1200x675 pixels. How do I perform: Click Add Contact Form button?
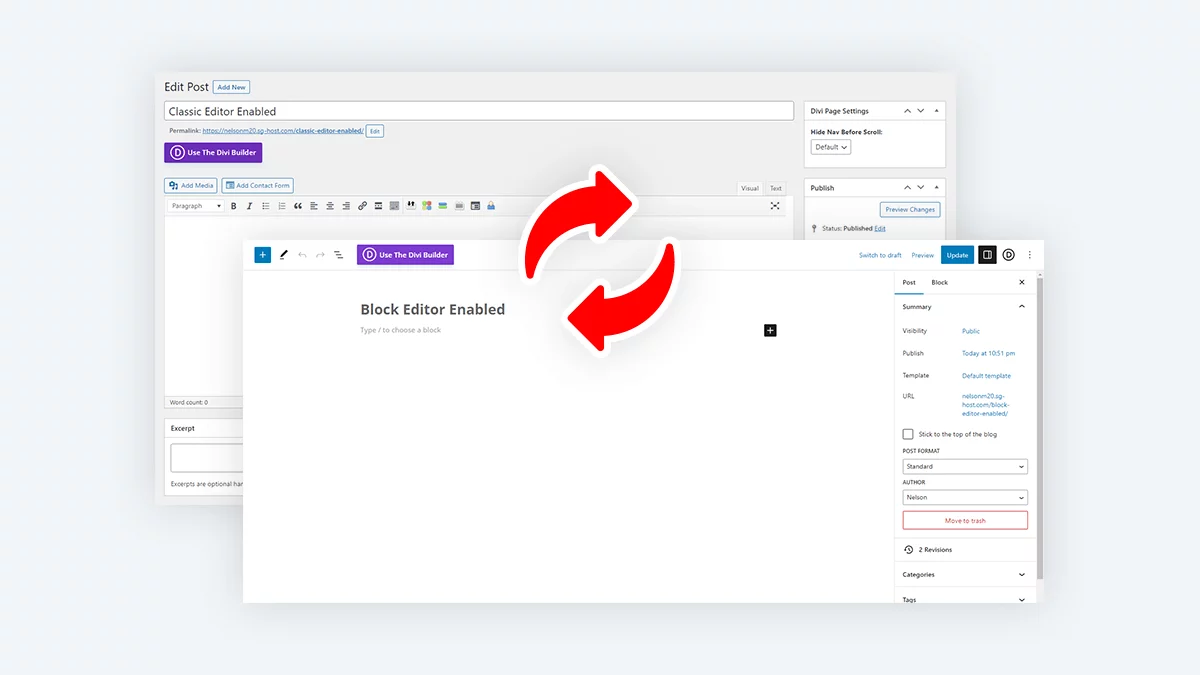click(x=258, y=185)
